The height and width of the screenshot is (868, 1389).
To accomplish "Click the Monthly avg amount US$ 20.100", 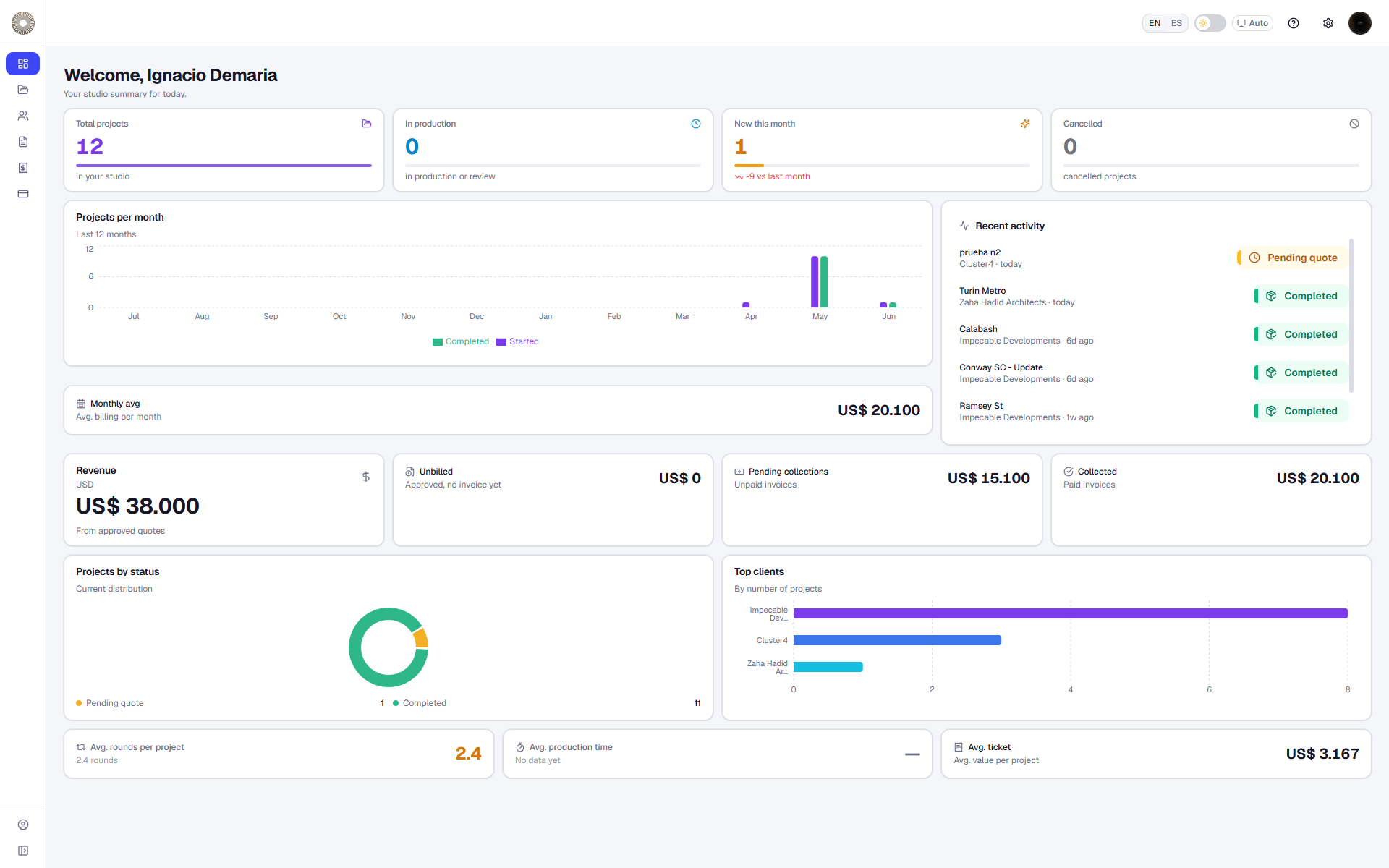I will pyautogui.click(x=879, y=410).
